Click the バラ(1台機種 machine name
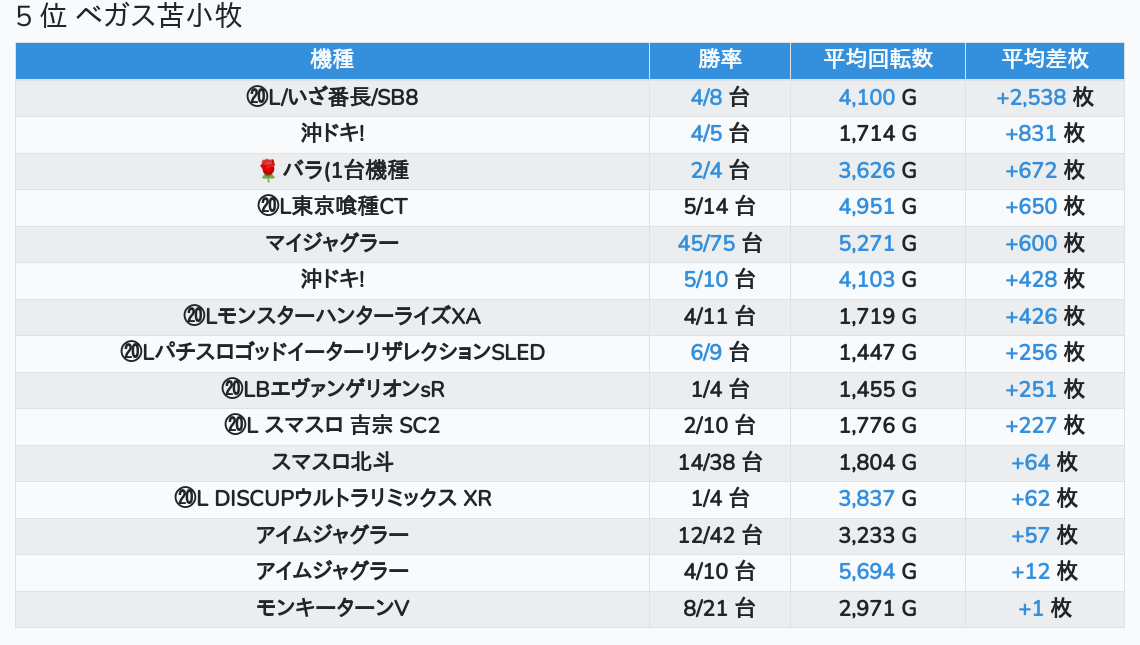1140x645 pixels. point(345,170)
